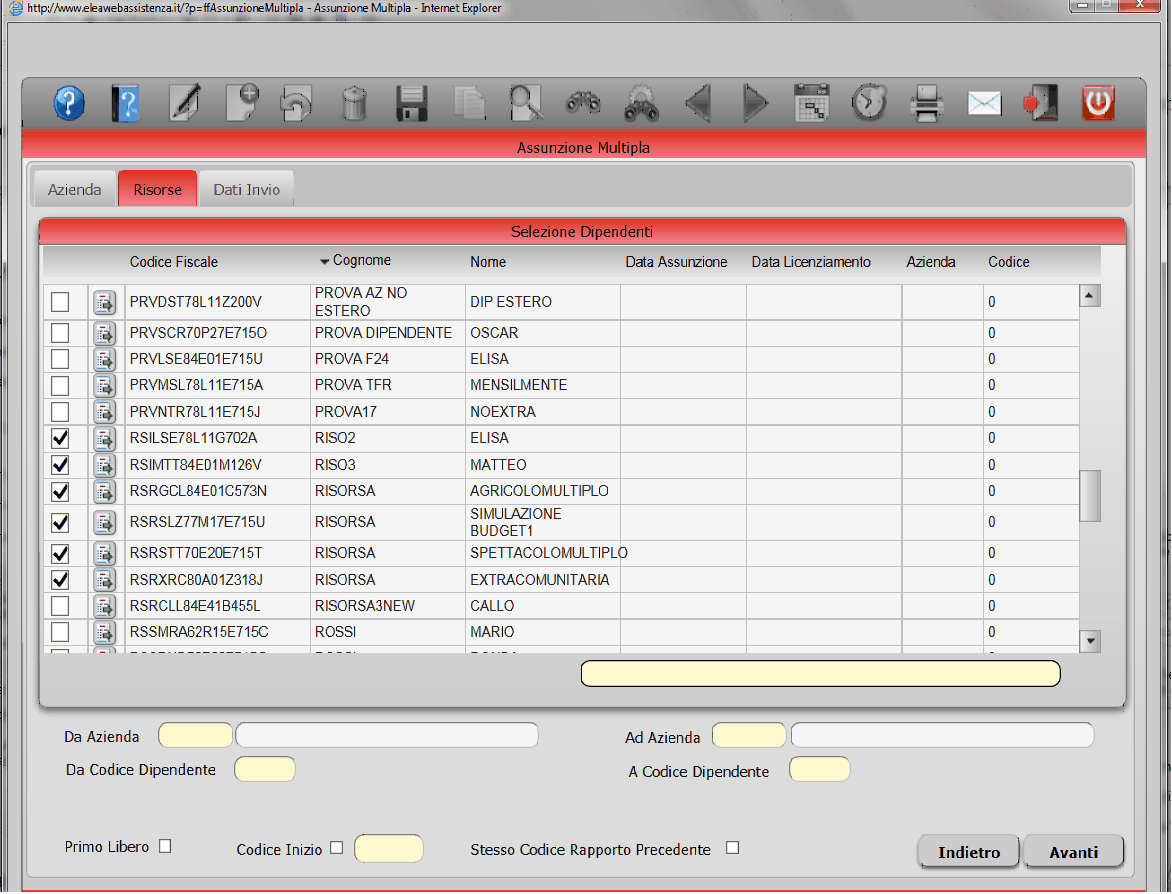Select the ROSSI cognome cell
The height and width of the screenshot is (894, 1172).
(x=388, y=633)
